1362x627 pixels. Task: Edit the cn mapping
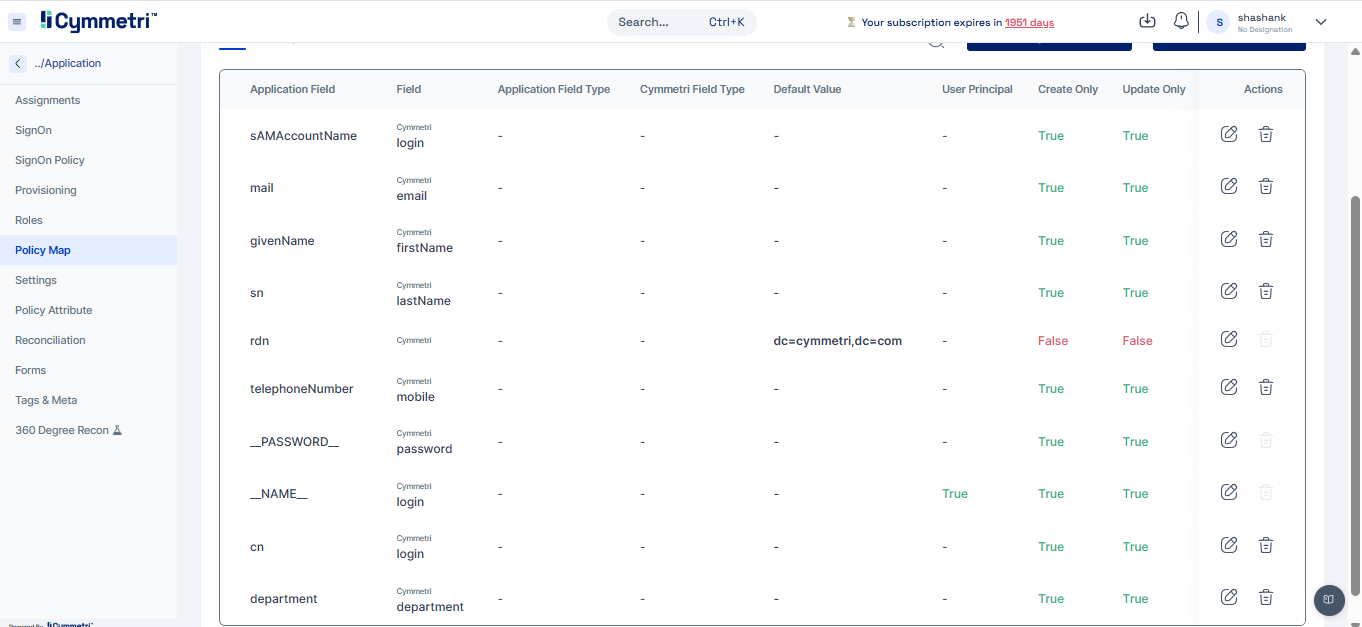click(x=1229, y=545)
